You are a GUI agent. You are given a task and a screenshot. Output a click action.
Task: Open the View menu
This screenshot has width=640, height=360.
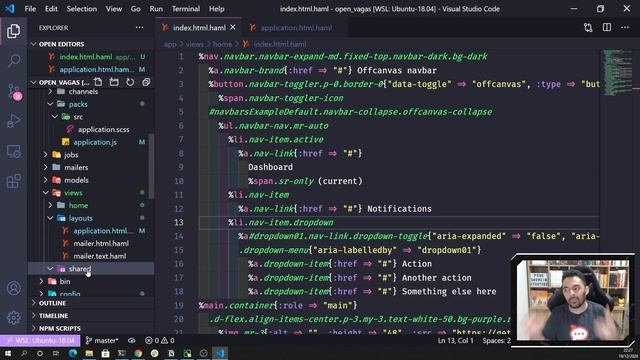pyautogui.click(x=113, y=9)
